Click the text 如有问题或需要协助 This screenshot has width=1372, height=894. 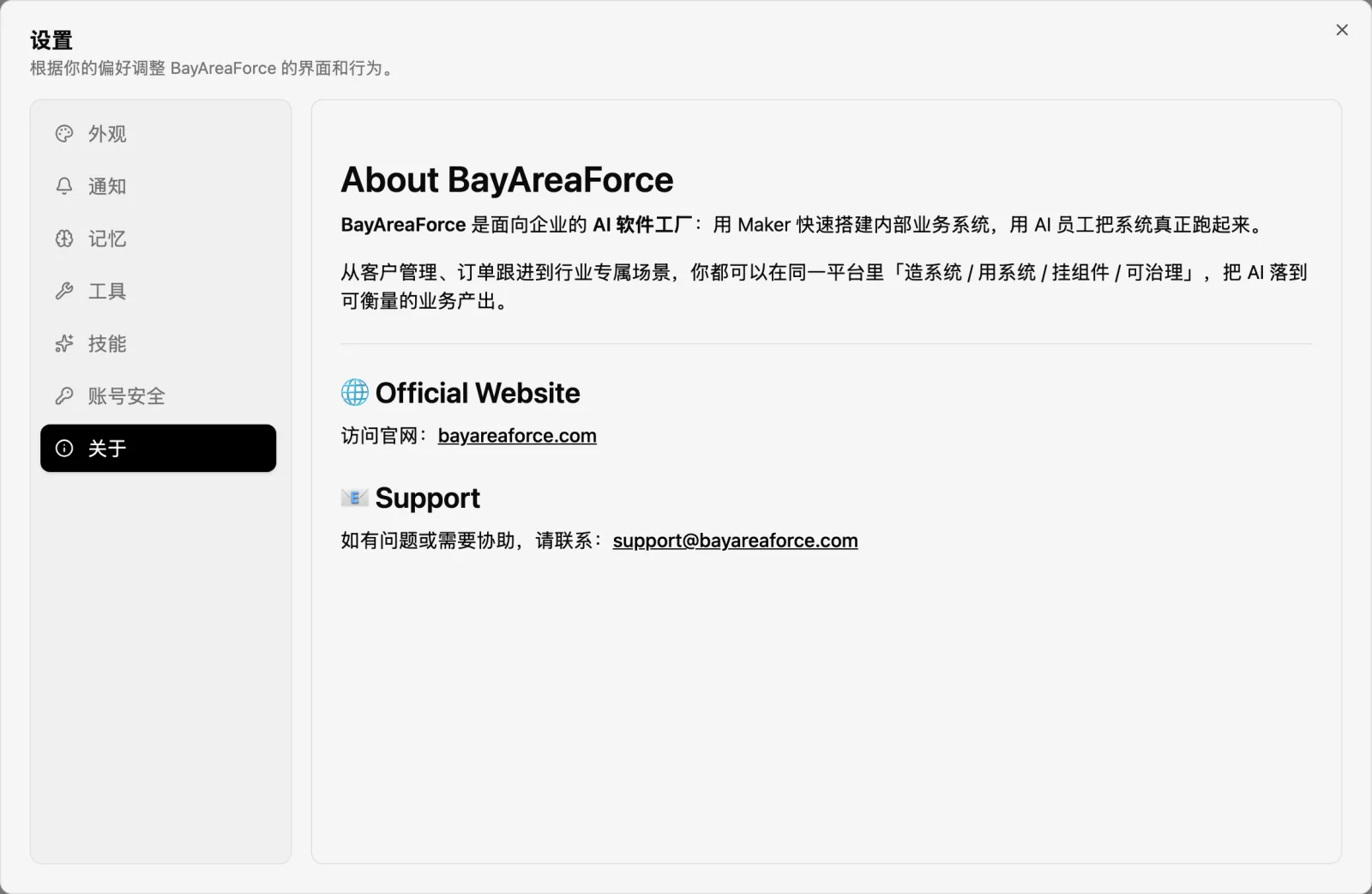pos(428,541)
